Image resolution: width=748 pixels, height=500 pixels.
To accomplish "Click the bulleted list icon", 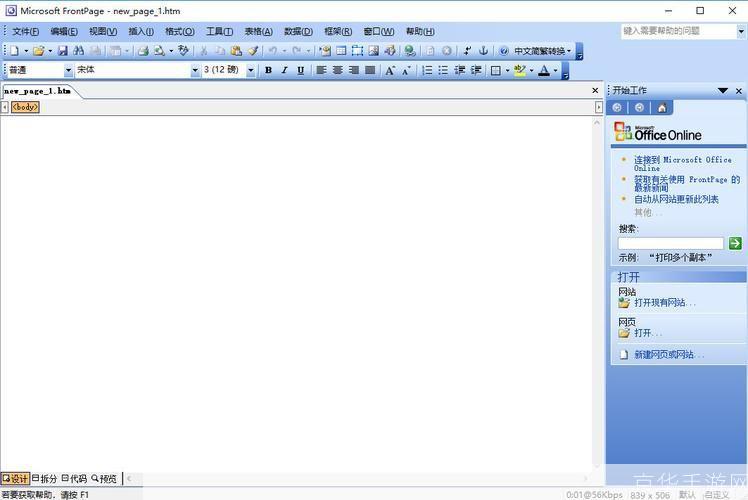I will pyautogui.click(x=443, y=70).
